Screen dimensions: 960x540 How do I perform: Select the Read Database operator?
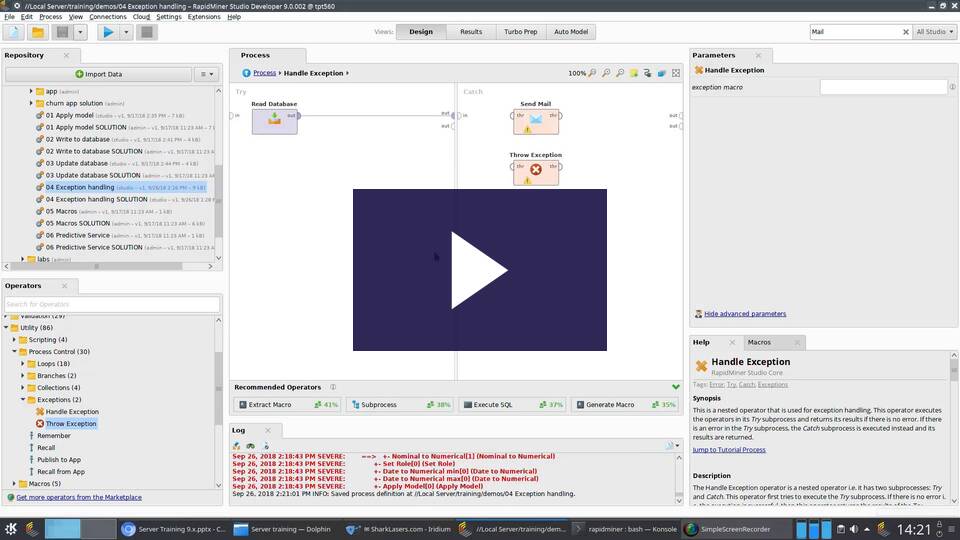(274, 121)
